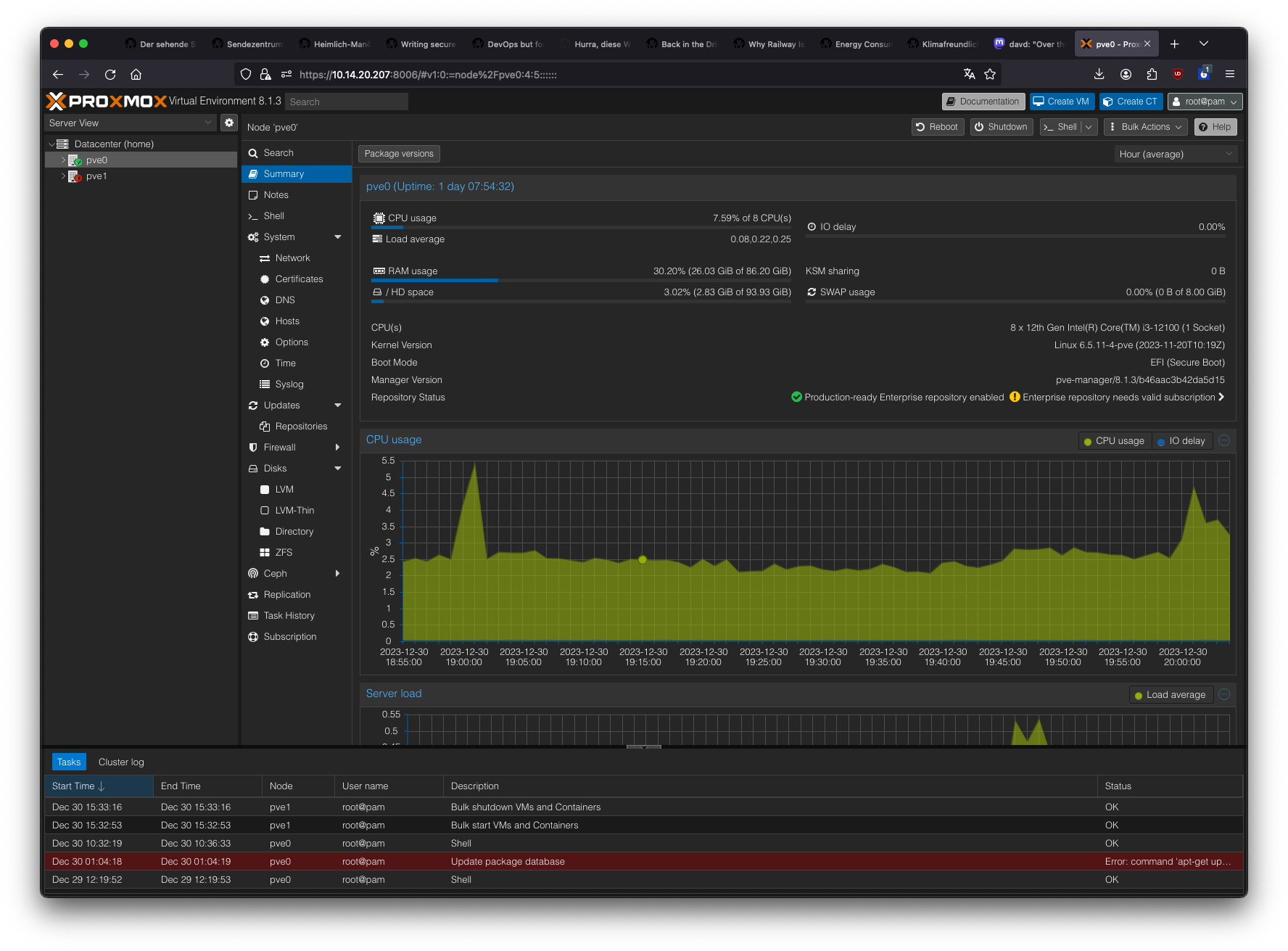Click the Proxmox header Search field

point(347,102)
